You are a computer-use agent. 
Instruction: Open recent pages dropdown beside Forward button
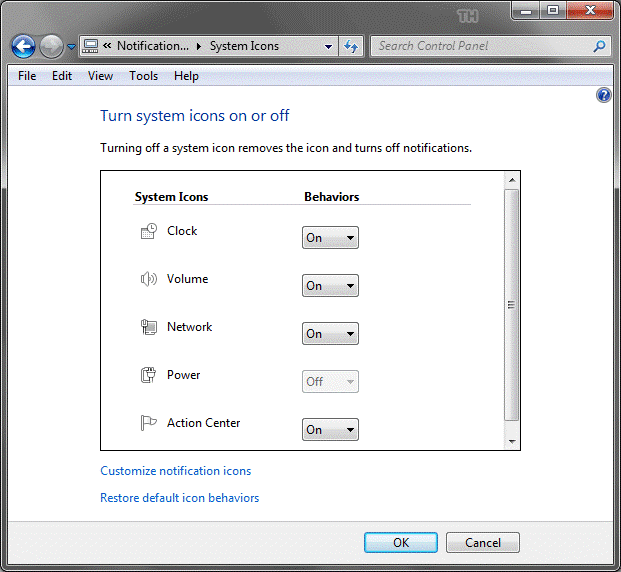(71, 47)
